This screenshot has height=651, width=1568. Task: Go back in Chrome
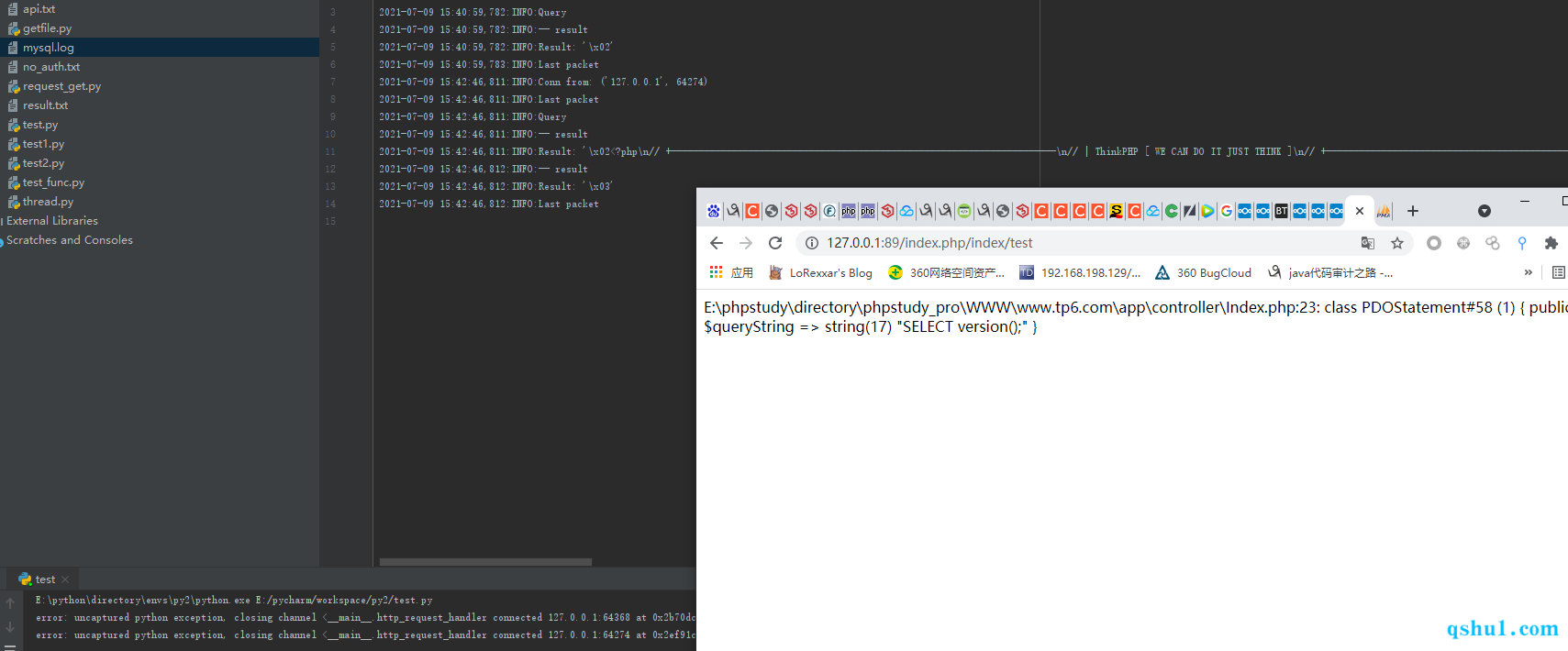[x=717, y=243]
